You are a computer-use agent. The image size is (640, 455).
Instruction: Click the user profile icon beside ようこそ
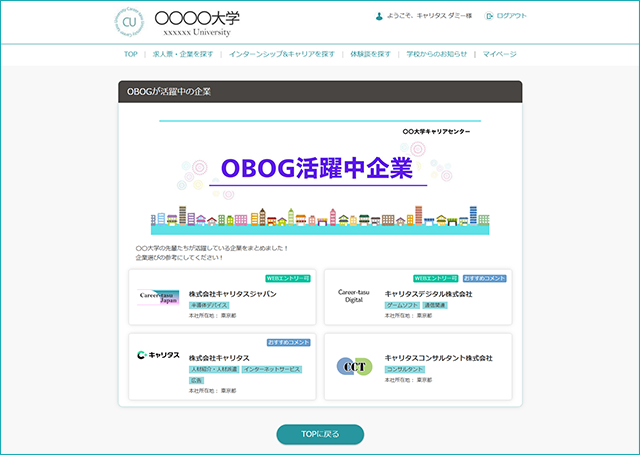[x=379, y=16]
